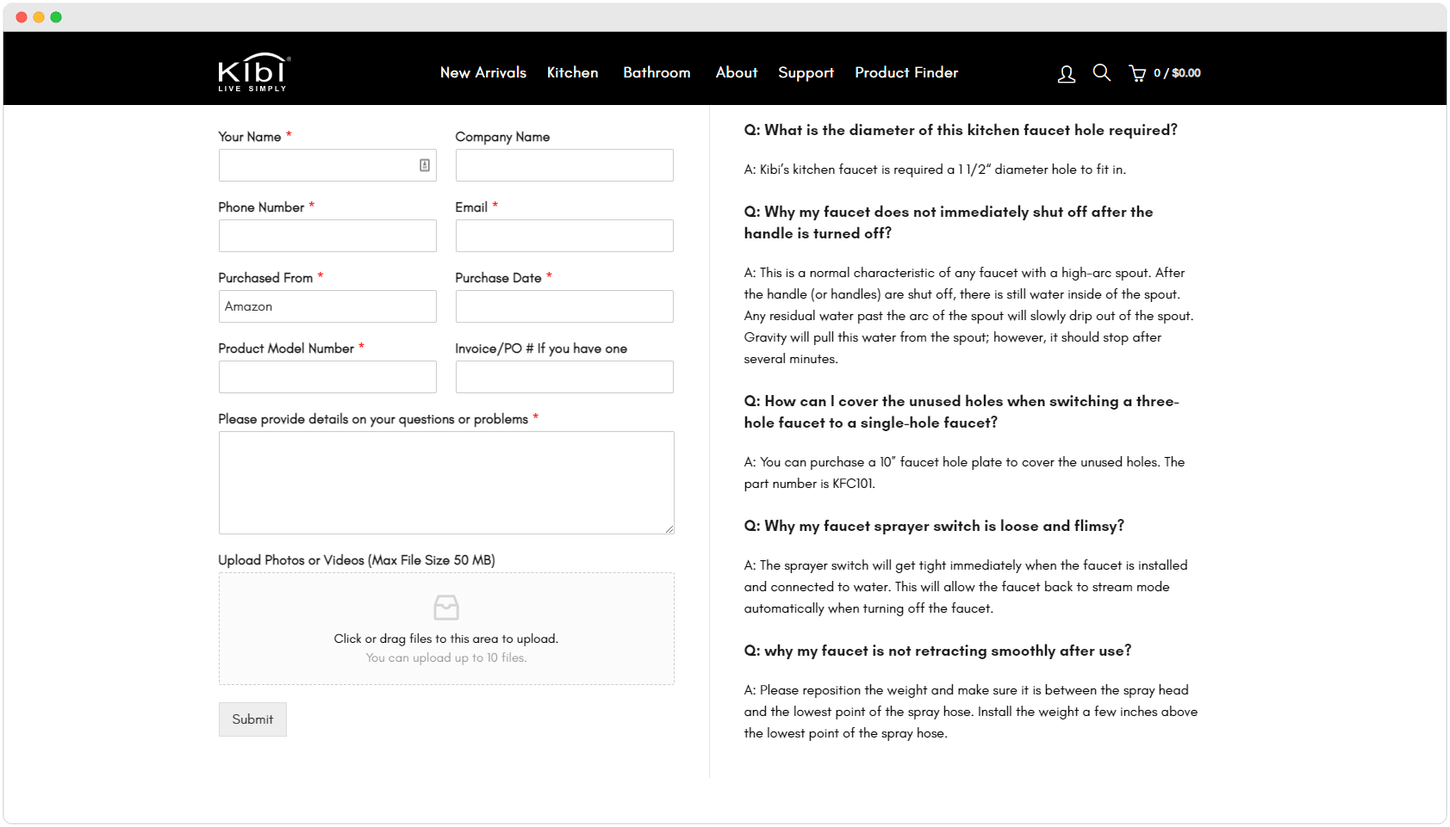This screenshot has height=827, width=1450.
Task: Click the Kibi Live Simply logo
Action: pyautogui.click(x=254, y=73)
